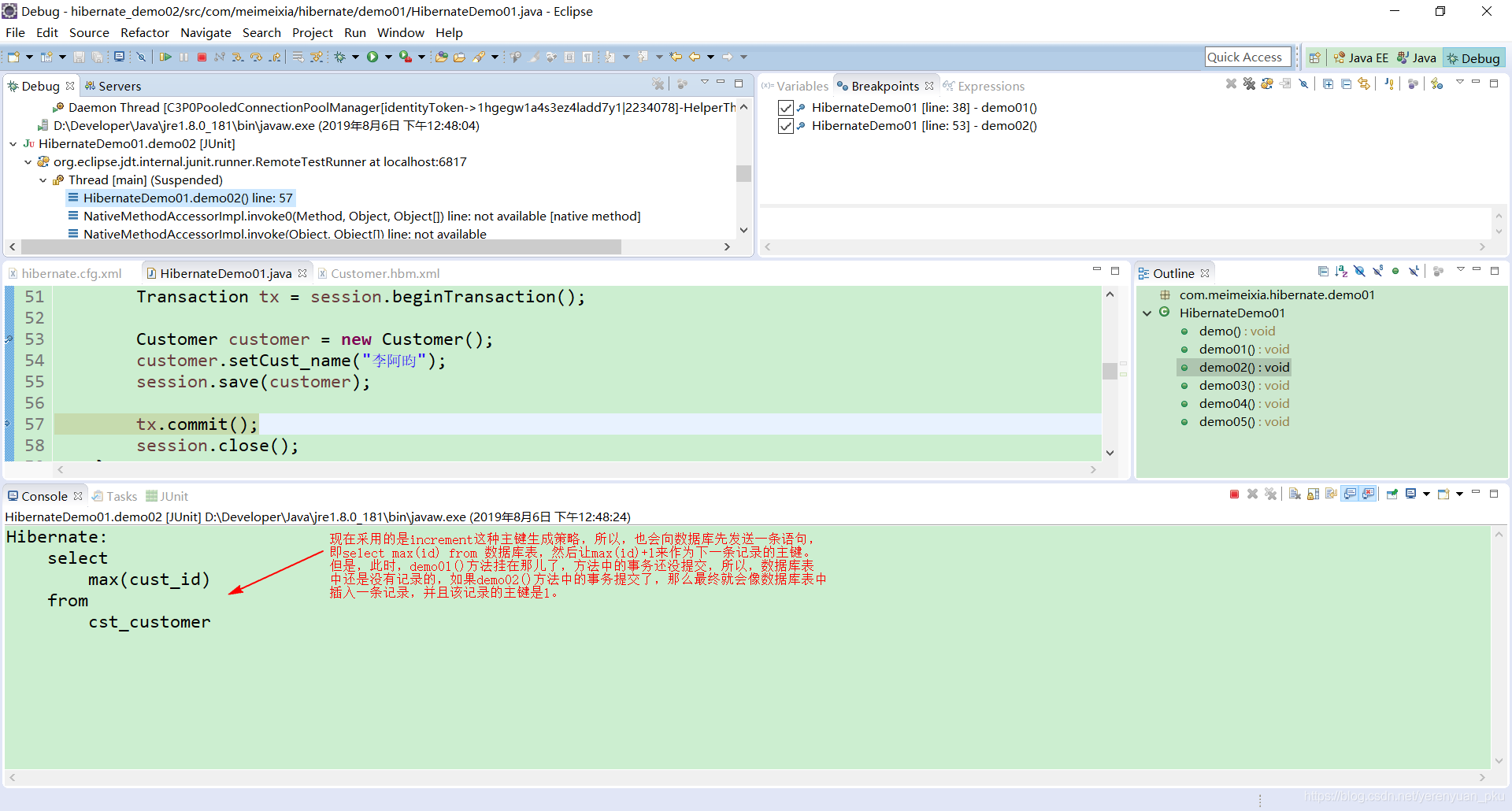
Task: Click the editor vertical scrollbar thumb
Action: pos(1110,370)
